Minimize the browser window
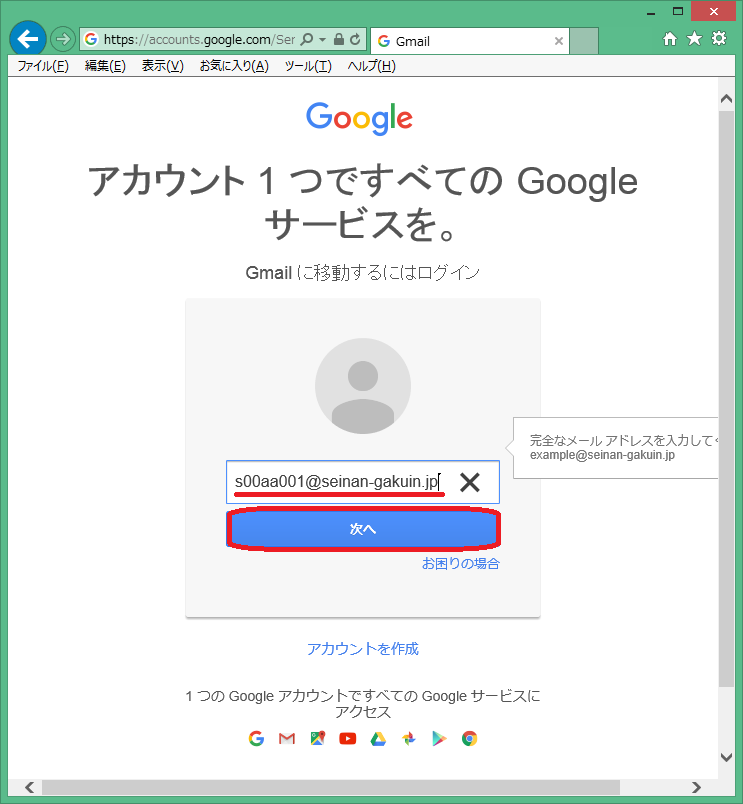 coord(651,12)
